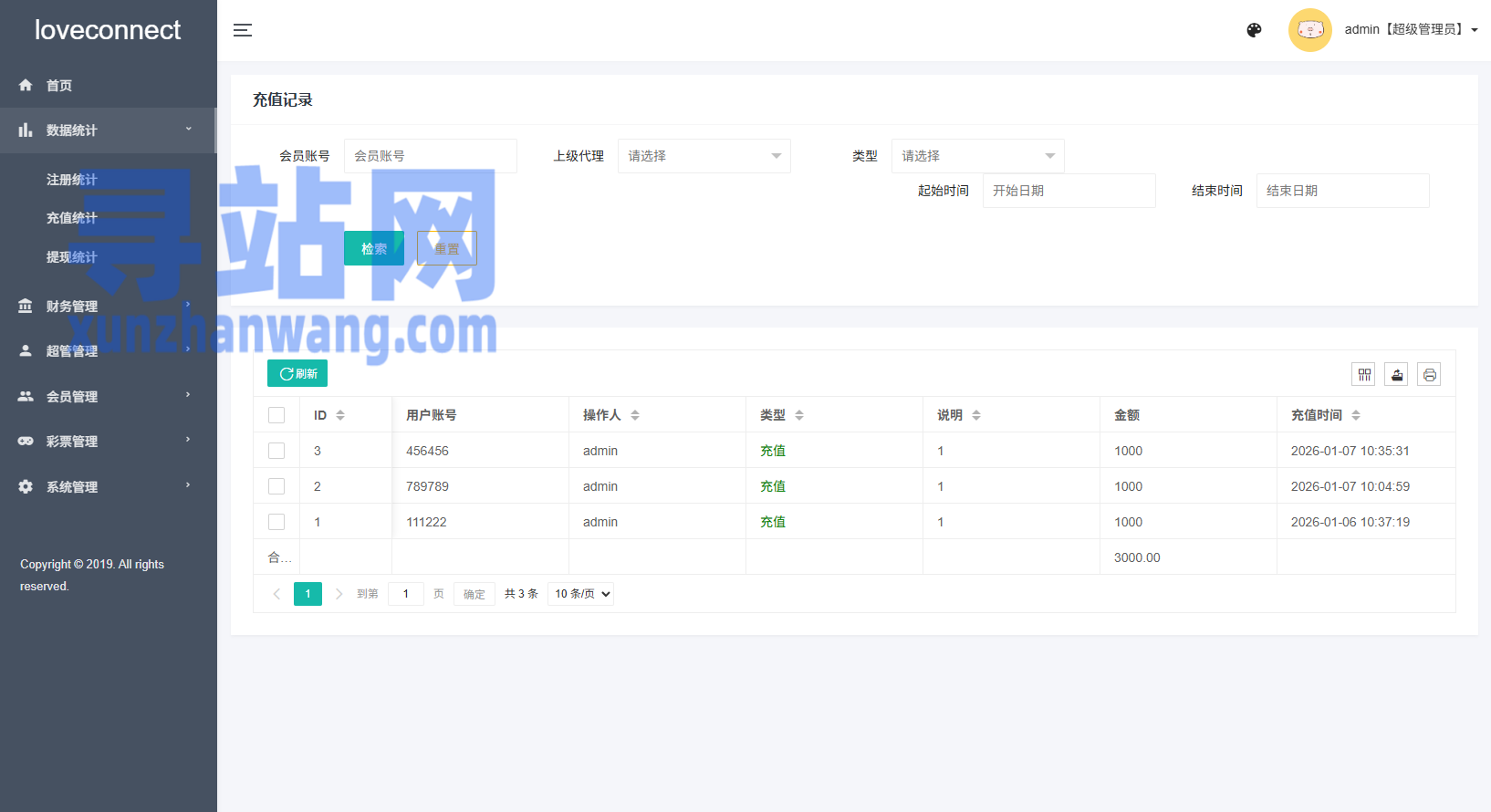Screen dimensions: 1491x812
Task: Click the column filter grid icon
Action: [x=1364, y=374]
